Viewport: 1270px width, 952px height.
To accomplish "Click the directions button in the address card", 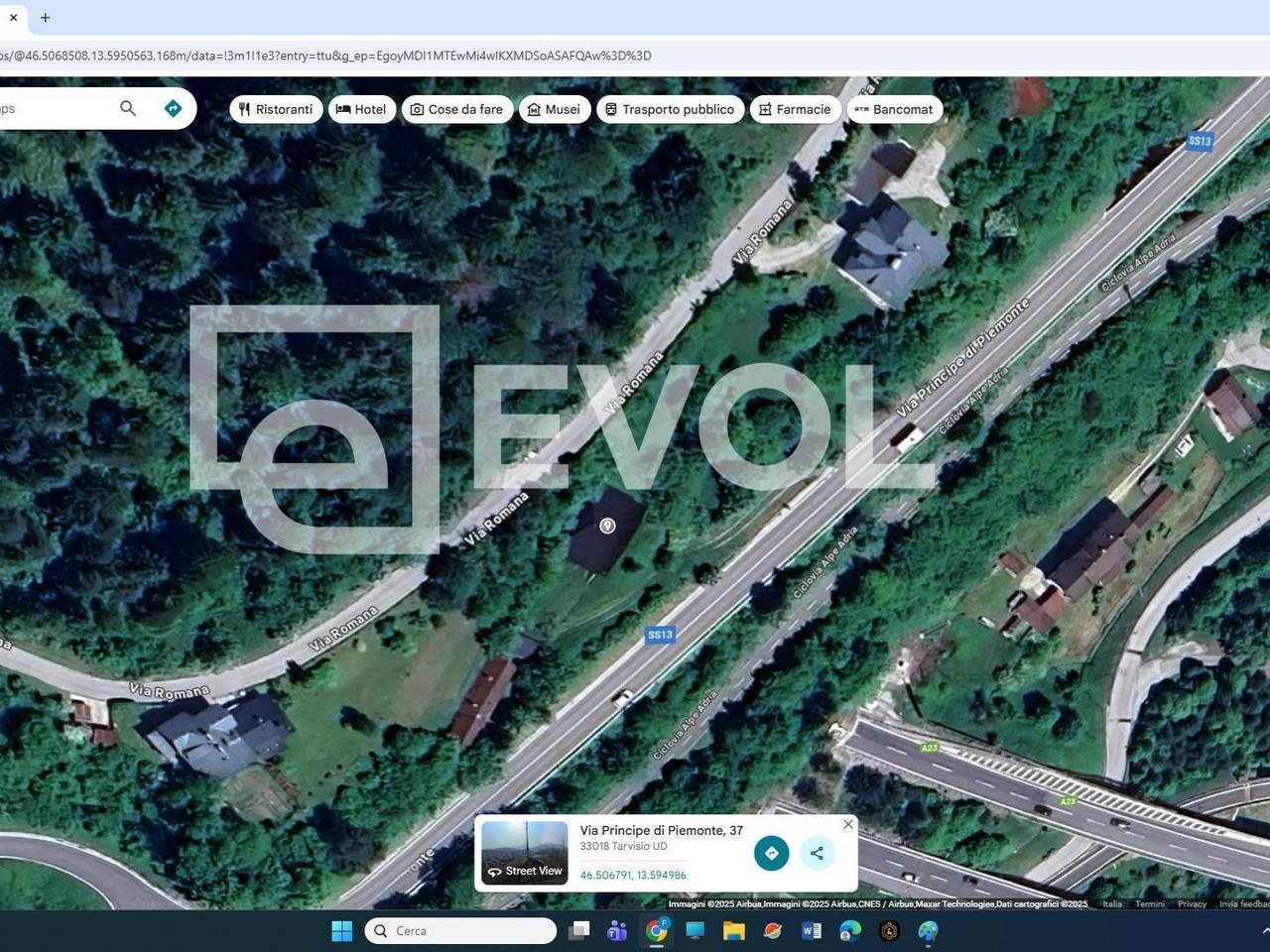I will [x=771, y=853].
